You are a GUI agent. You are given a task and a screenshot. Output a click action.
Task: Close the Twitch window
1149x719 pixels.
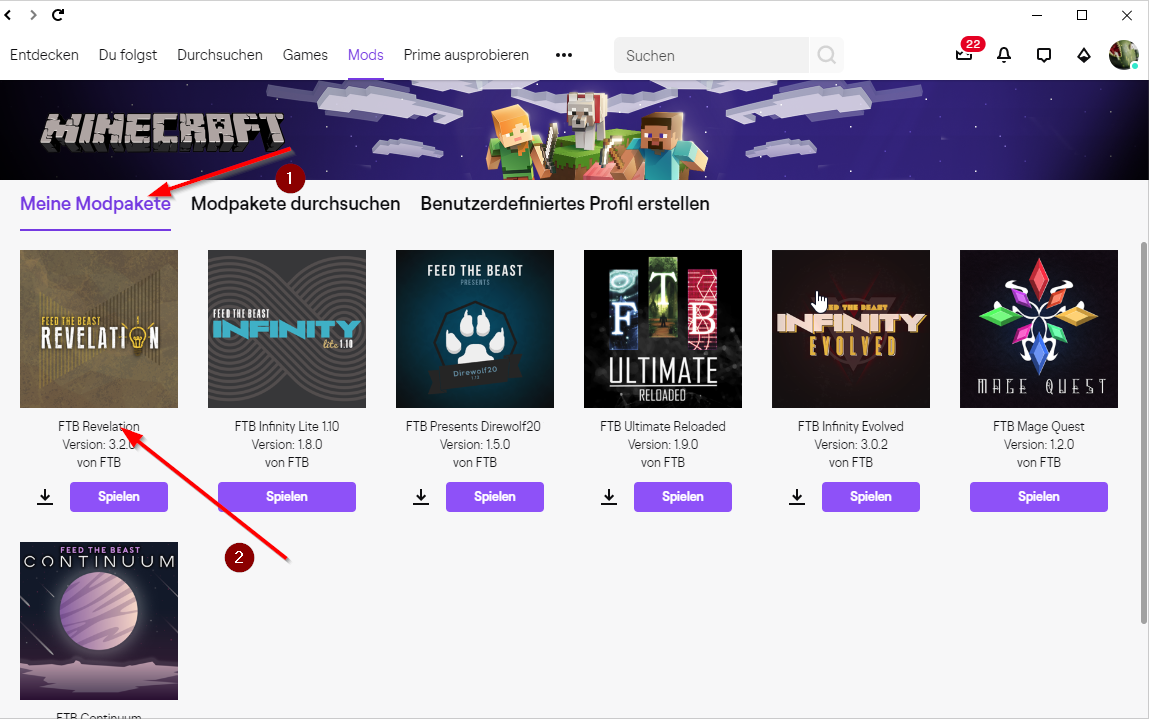tap(1127, 15)
